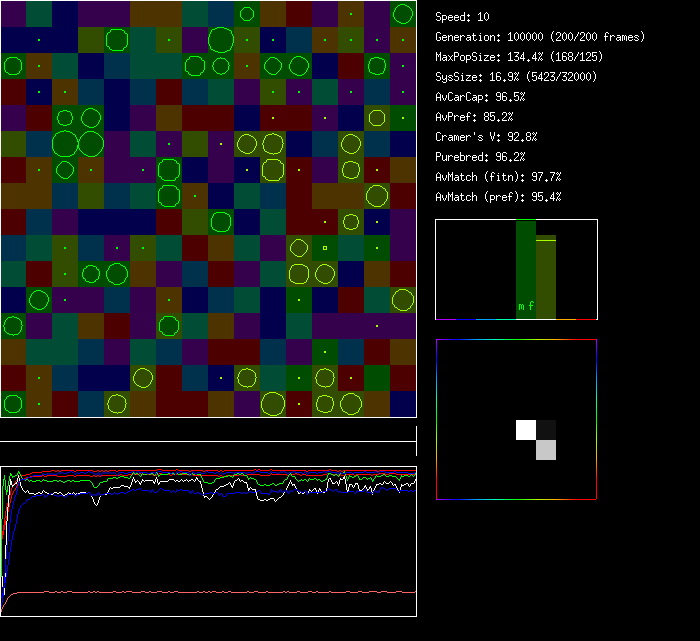
Task: Click the Cramer's V: 92.8% statistic
Action: click(x=486, y=137)
